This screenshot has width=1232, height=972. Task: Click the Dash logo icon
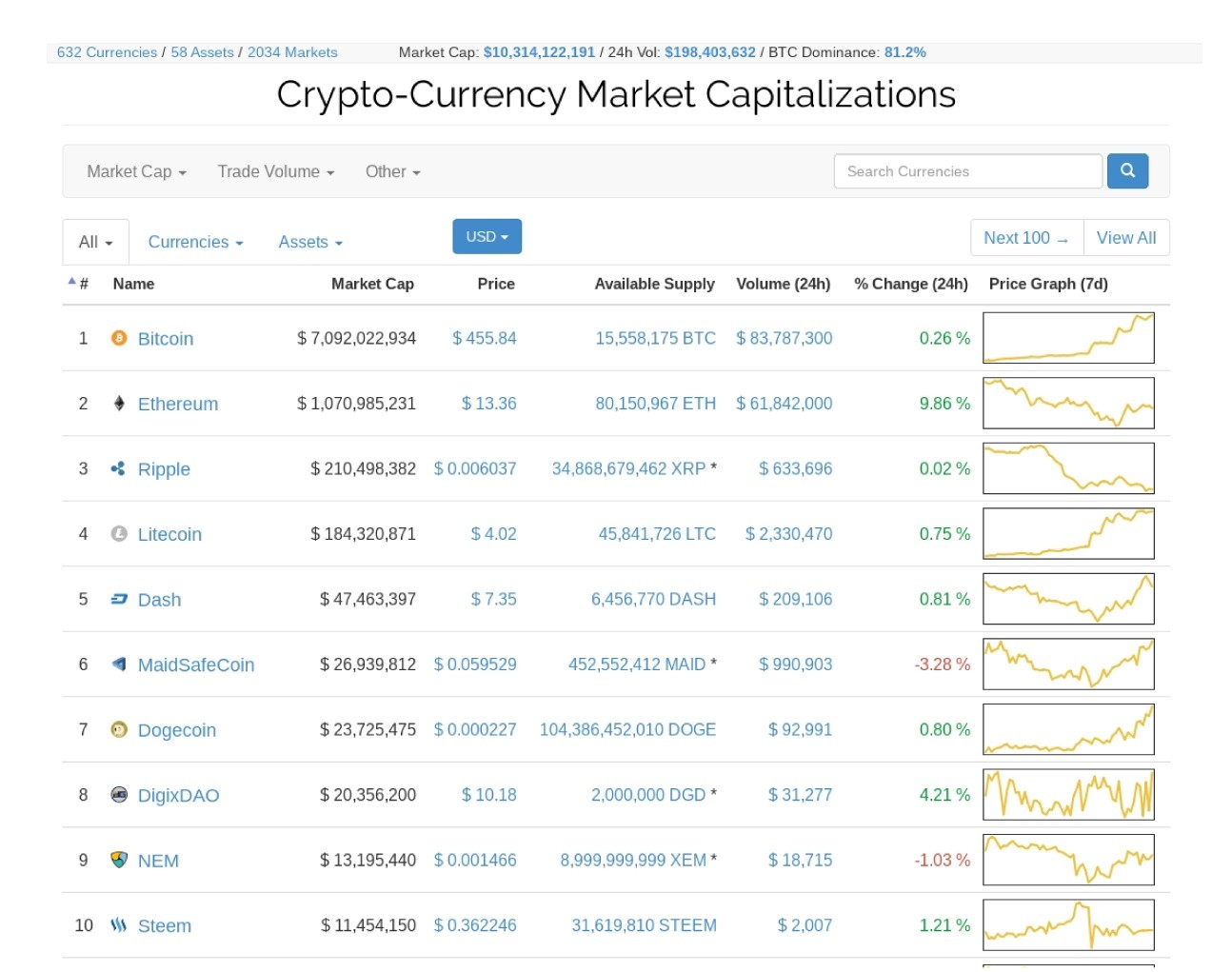pos(119,599)
